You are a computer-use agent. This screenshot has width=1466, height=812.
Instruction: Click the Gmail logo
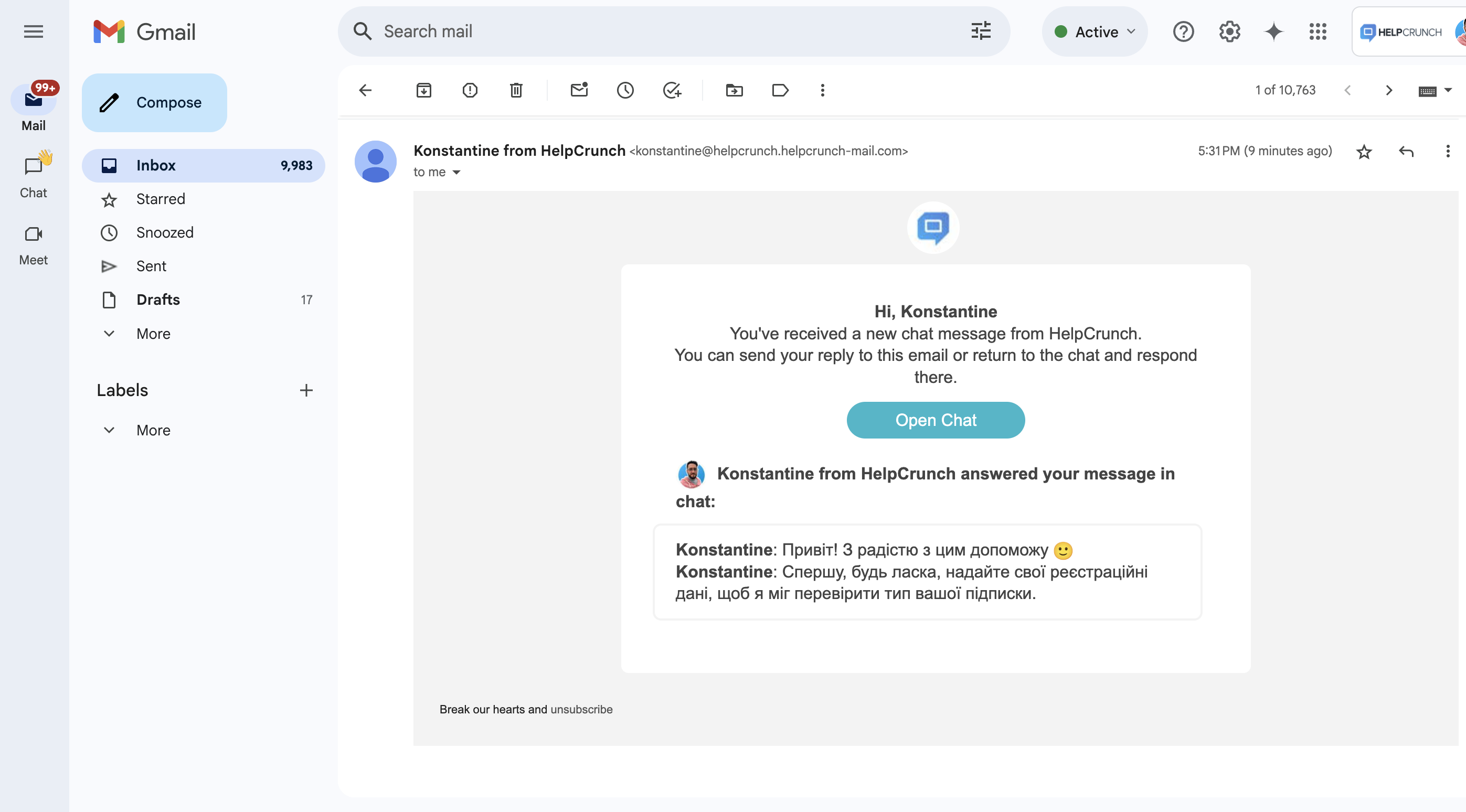[x=144, y=32]
